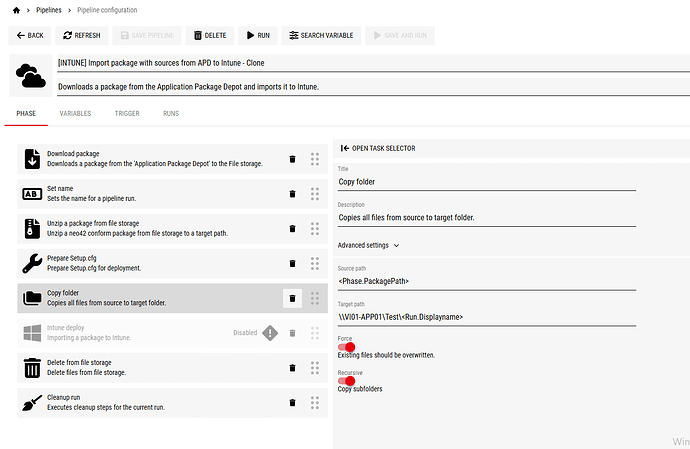Click the Search Variable button
The height and width of the screenshot is (449, 690).
pyautogui.click(x=320, y=35)
